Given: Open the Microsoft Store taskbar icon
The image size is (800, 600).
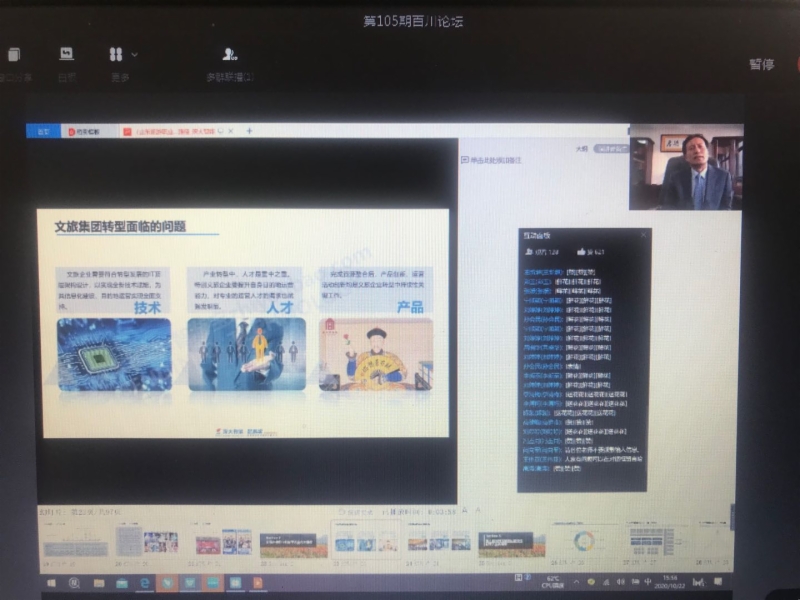Looking at the screenshot, I should 122,583.
